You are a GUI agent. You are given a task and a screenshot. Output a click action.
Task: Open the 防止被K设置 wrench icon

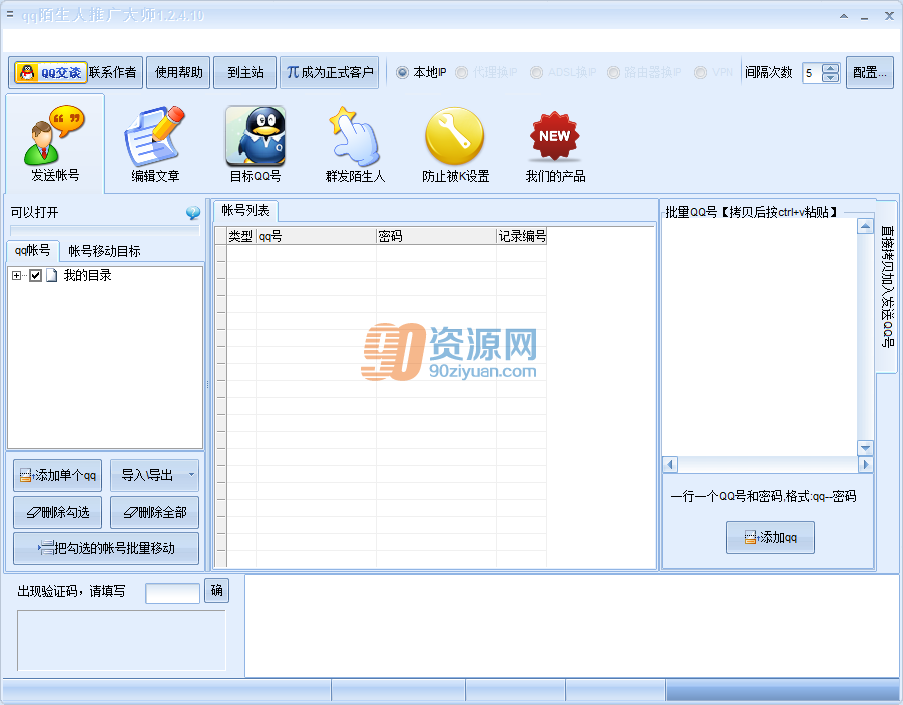pos(455,144)
